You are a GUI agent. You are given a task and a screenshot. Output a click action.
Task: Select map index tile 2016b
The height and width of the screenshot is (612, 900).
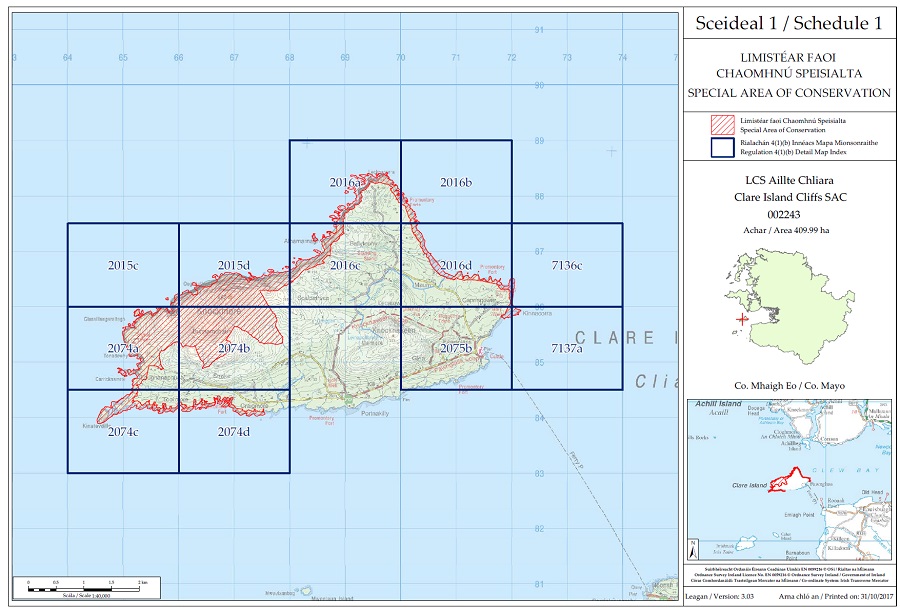coord(456,182)
